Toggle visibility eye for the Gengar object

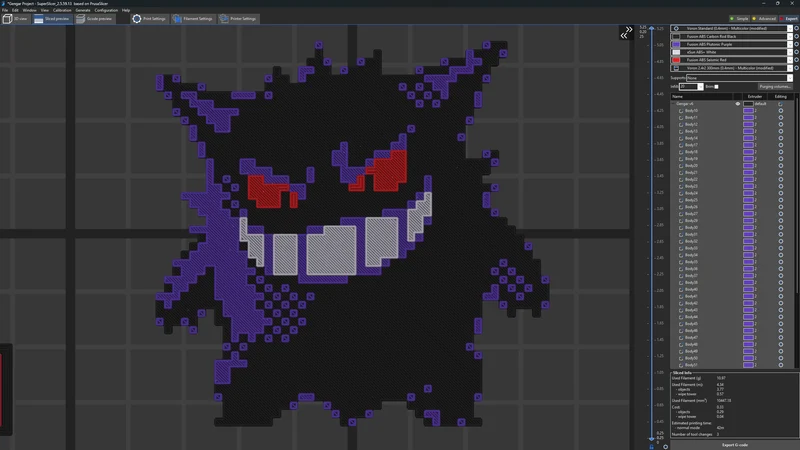(737, 104)
